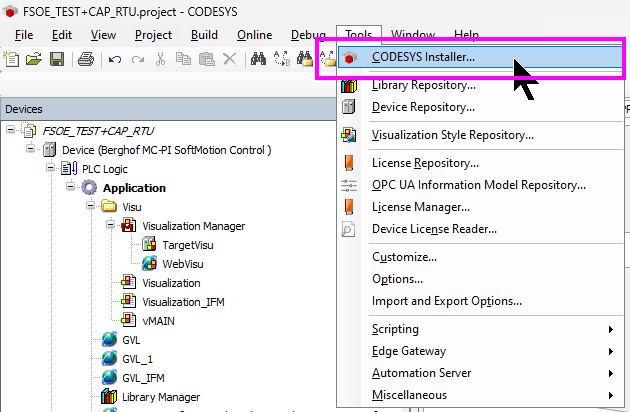Select the GVL global variable list
The width and height of the screenshot is (630, 412).
[131, 340]
